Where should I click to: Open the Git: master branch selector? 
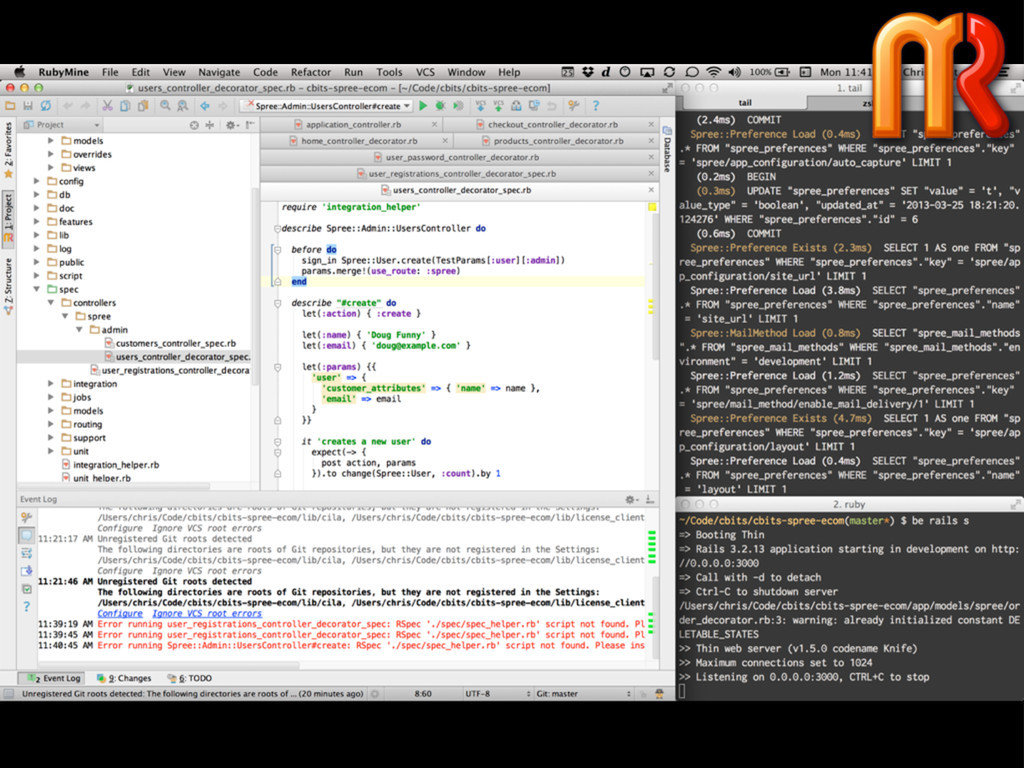583,694
